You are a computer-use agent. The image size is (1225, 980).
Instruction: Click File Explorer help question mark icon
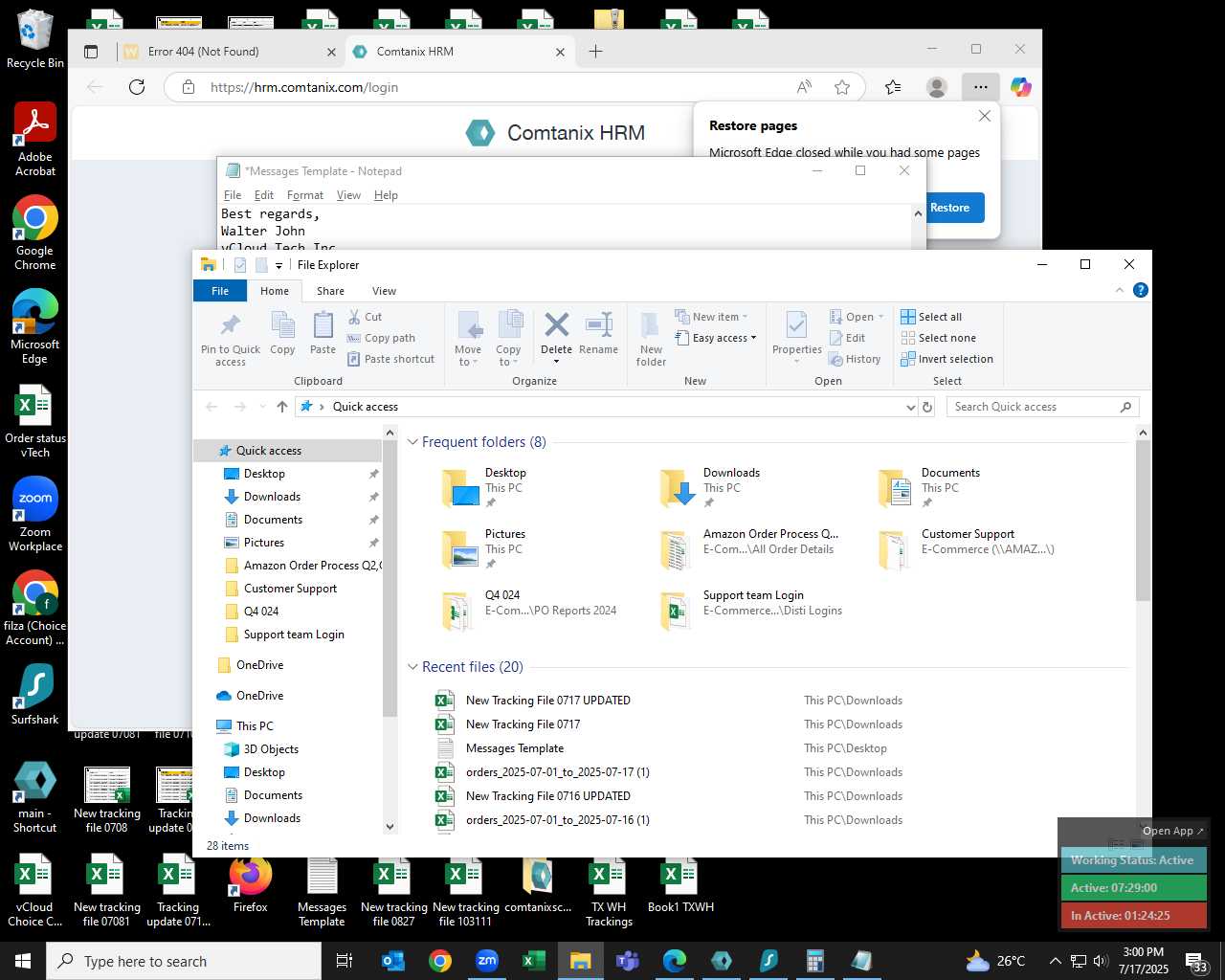click(x=1140, y=290)
